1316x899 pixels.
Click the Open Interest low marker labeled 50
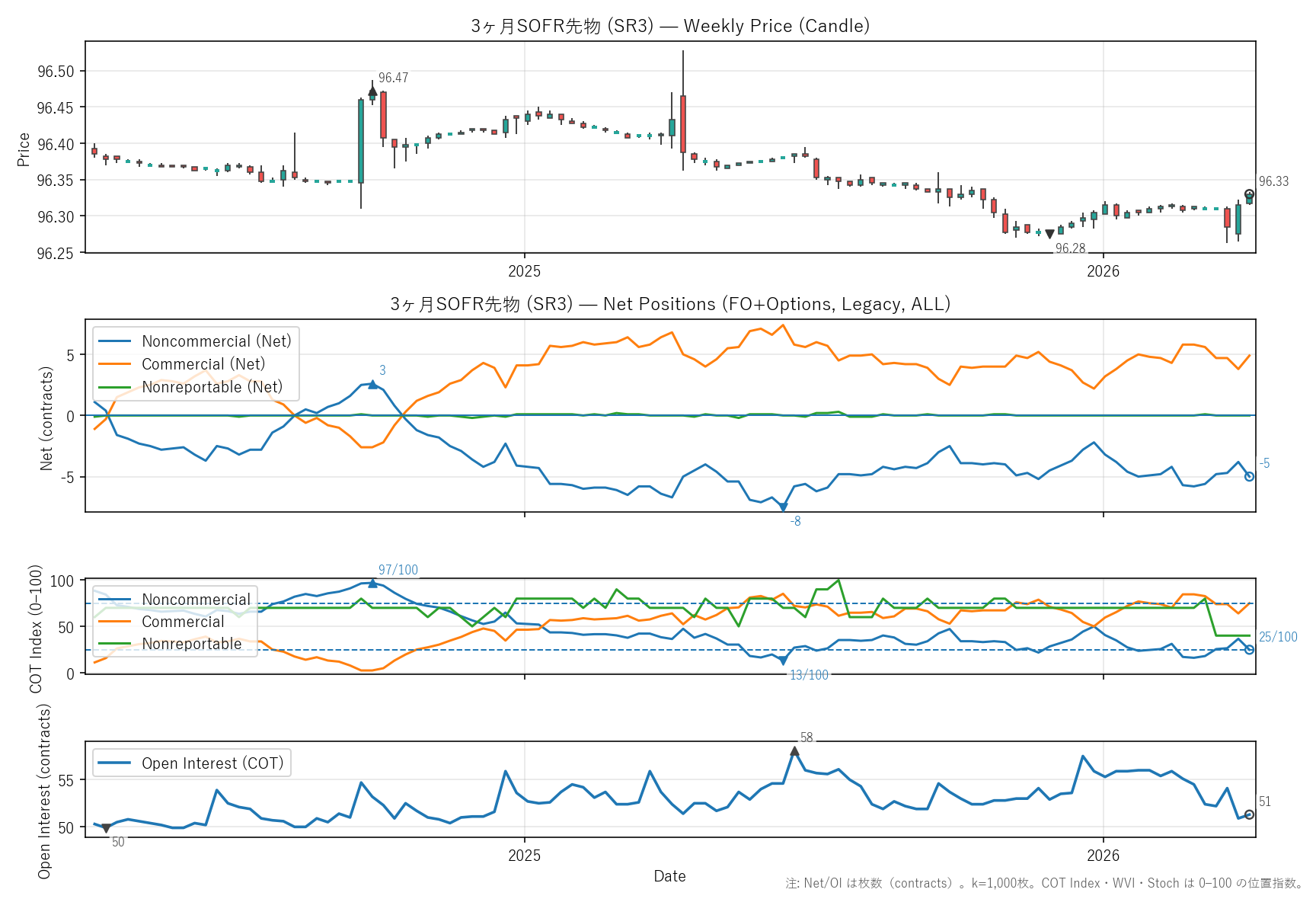pyautogui.click(x=106, y=828)
